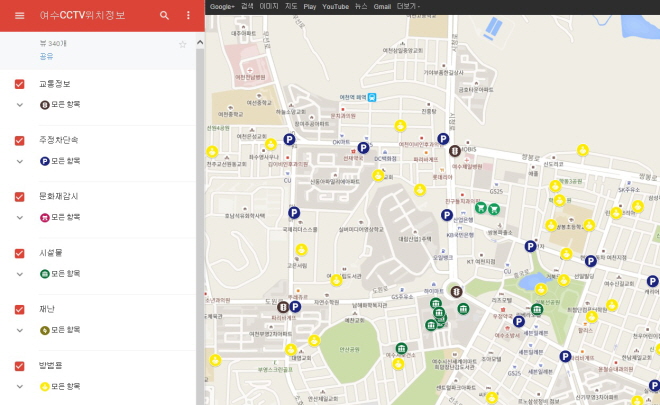660x405 pixels.
Task: Open the hamburger menu in the red header
Action: click(x=19, y=16)
